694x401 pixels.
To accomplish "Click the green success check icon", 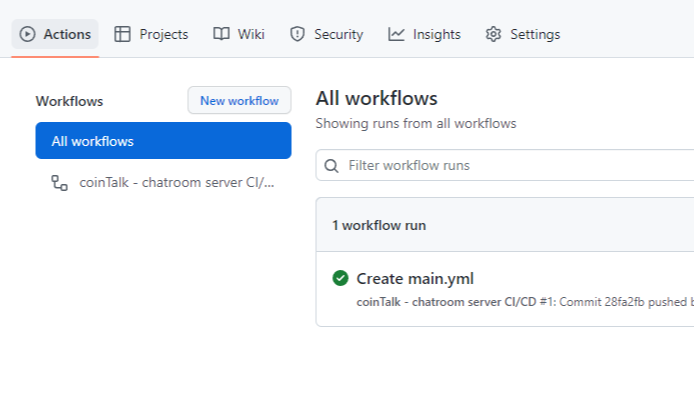I will 340,278.
